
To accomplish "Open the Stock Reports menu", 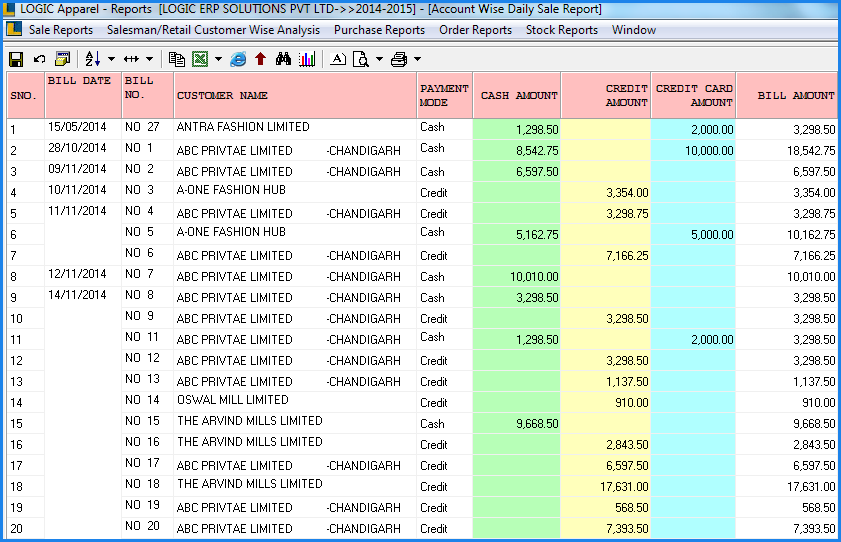I will [562, 30].
